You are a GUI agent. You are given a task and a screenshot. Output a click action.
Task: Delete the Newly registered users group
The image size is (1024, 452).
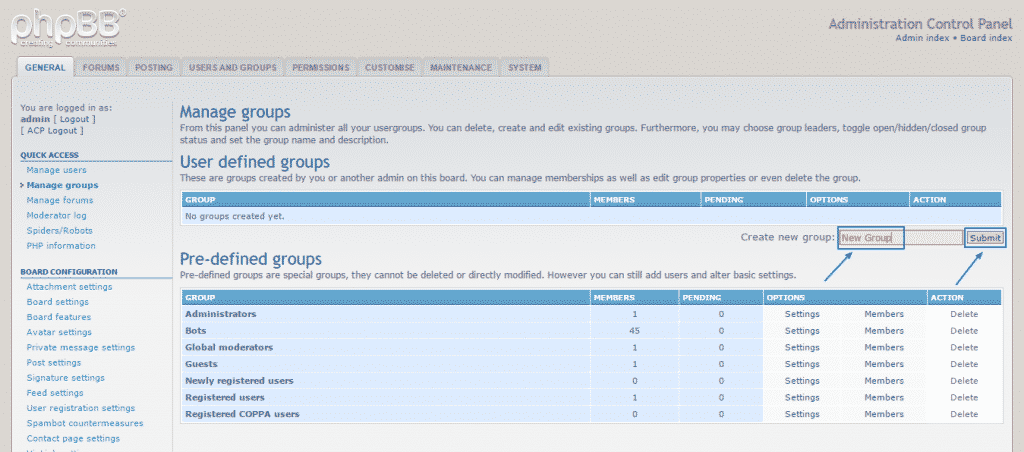(x=964, y=381)
